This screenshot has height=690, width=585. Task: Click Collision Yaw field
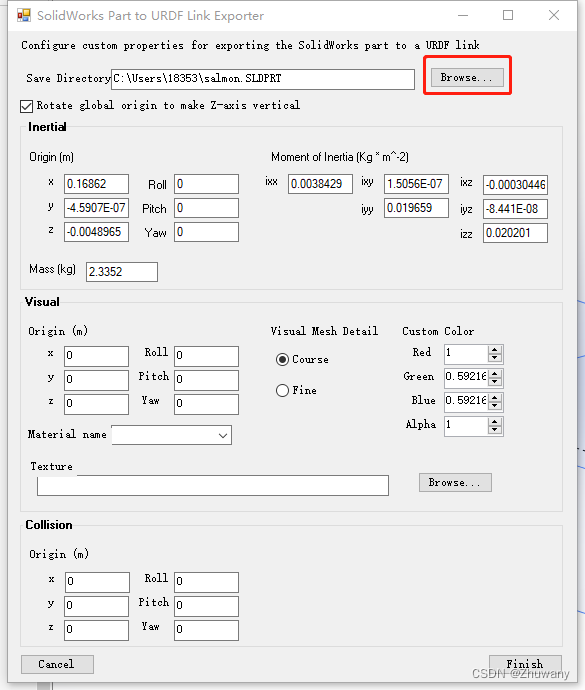coord(206,630)
